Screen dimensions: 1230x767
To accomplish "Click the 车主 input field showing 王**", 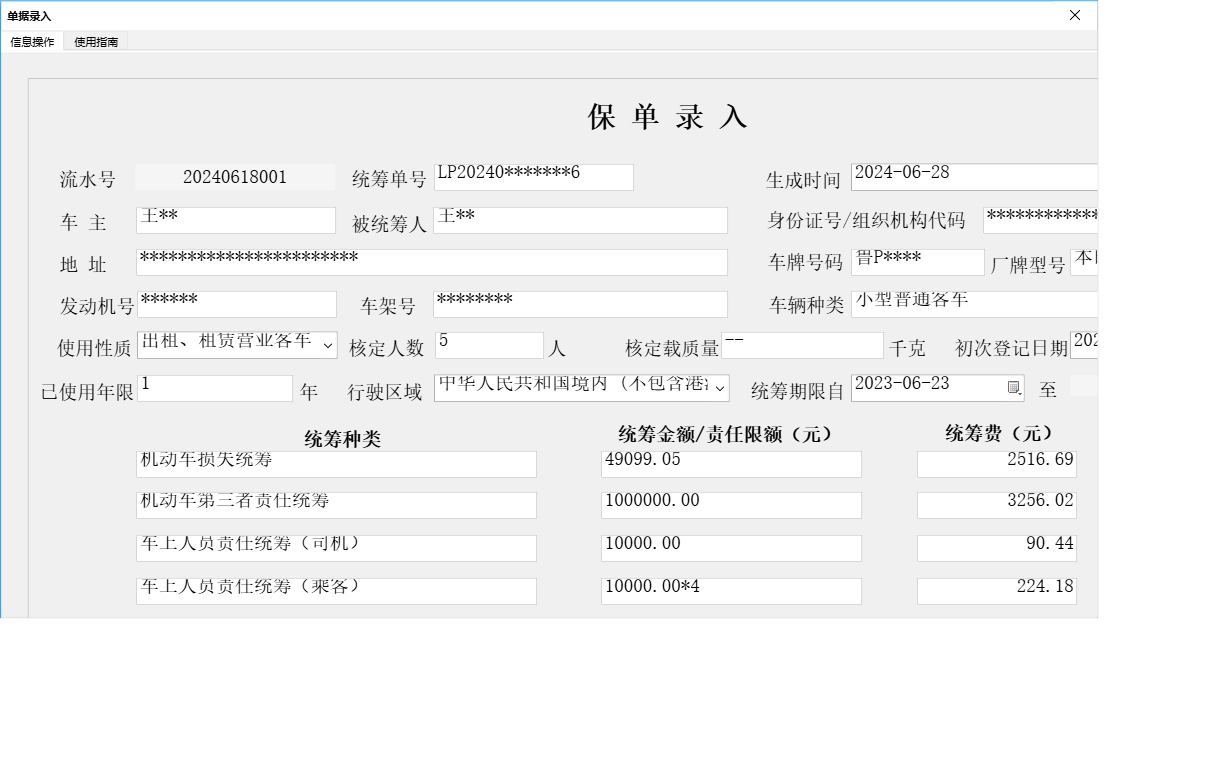I will tap(235, 220).
